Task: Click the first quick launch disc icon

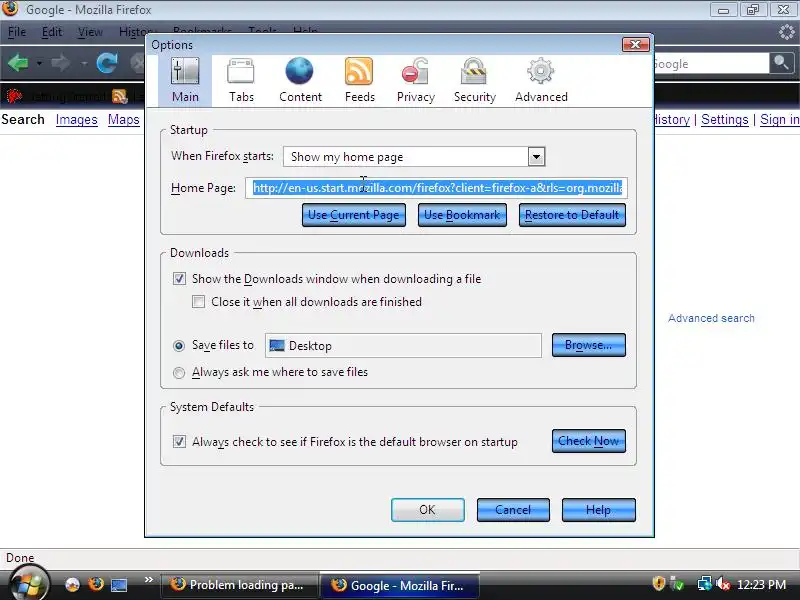Action: coord(72,584)
